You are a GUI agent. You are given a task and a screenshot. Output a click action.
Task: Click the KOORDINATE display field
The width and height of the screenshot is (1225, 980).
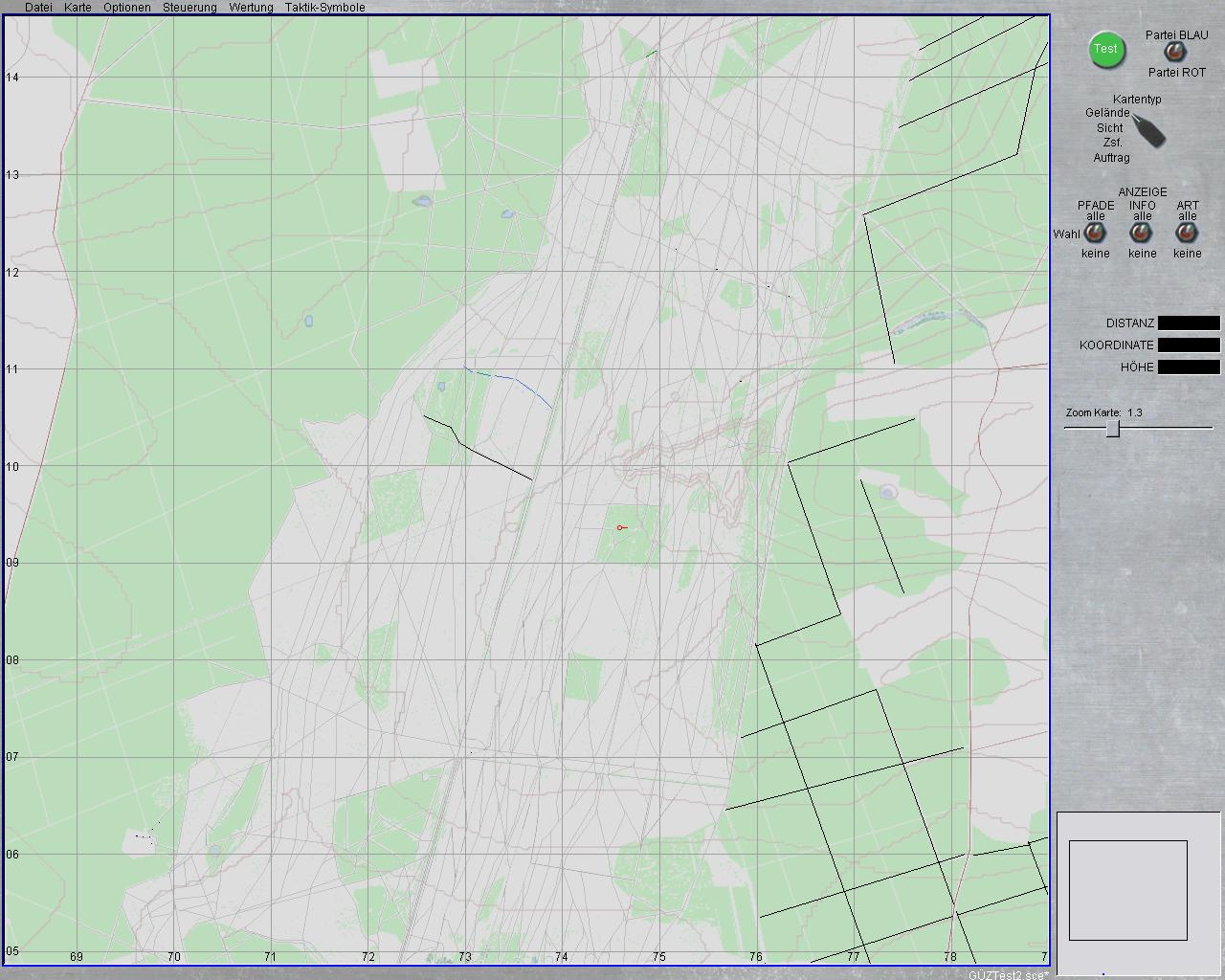coord(1189,345)
